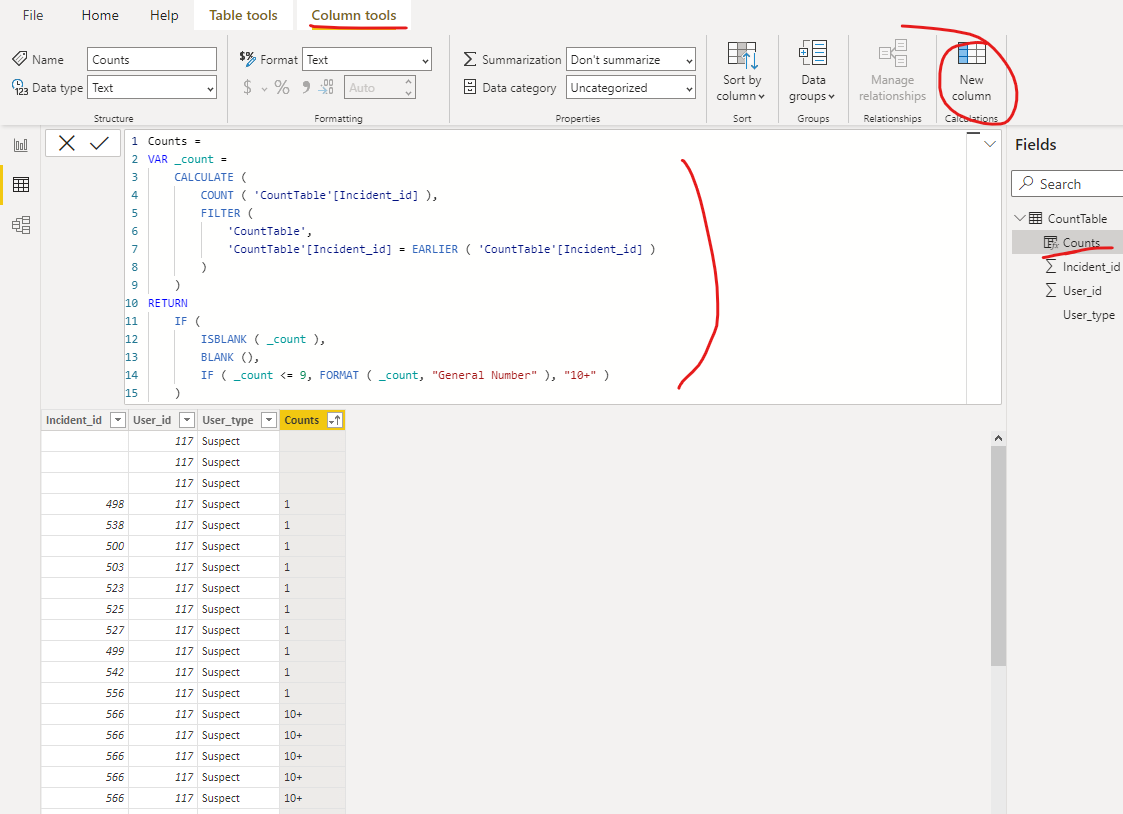
Task: Apply percentage format icon
Action: (x=282, y=87)
